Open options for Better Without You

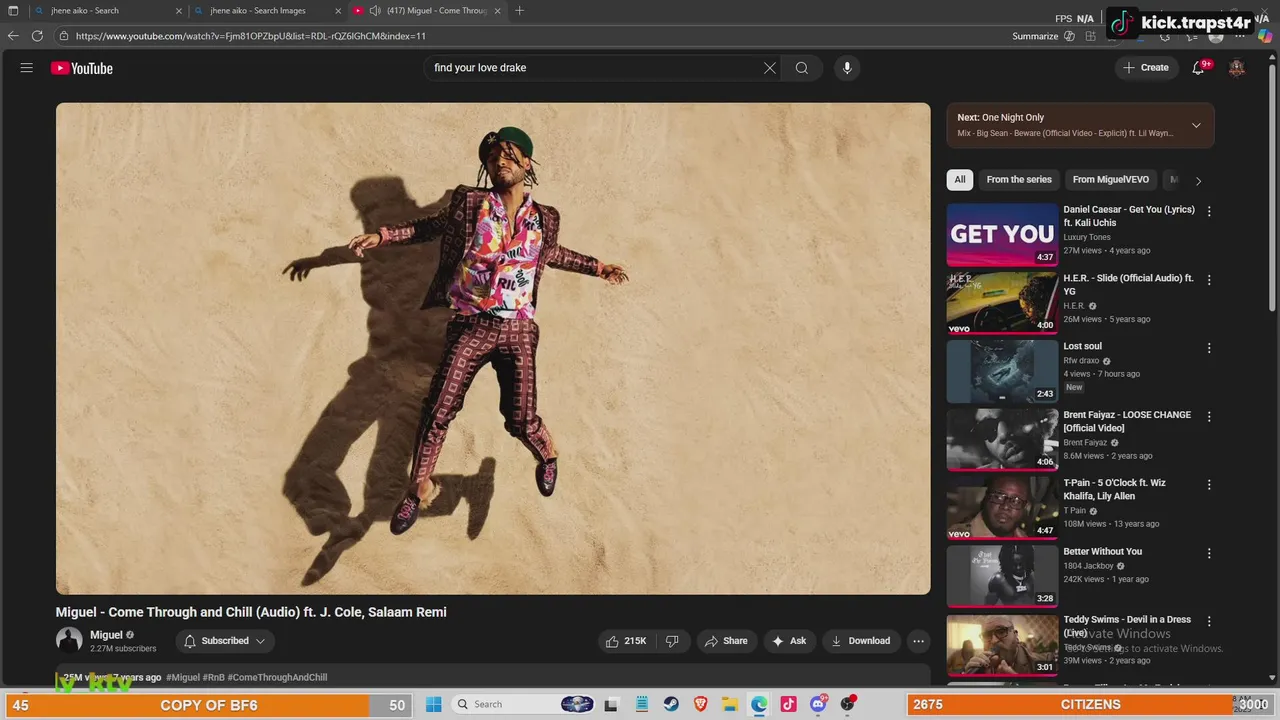[x=1209, y=553]
